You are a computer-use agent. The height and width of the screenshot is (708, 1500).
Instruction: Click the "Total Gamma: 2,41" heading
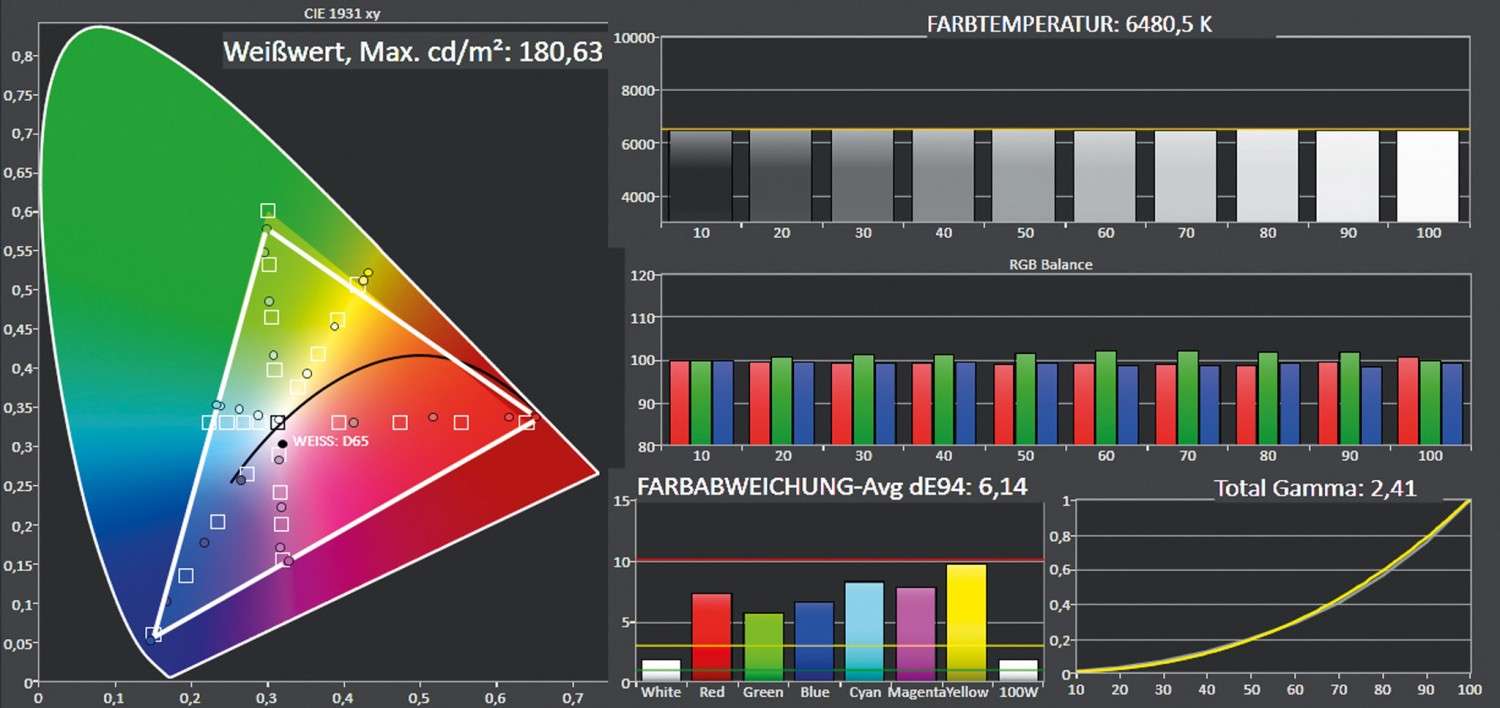1314,489
